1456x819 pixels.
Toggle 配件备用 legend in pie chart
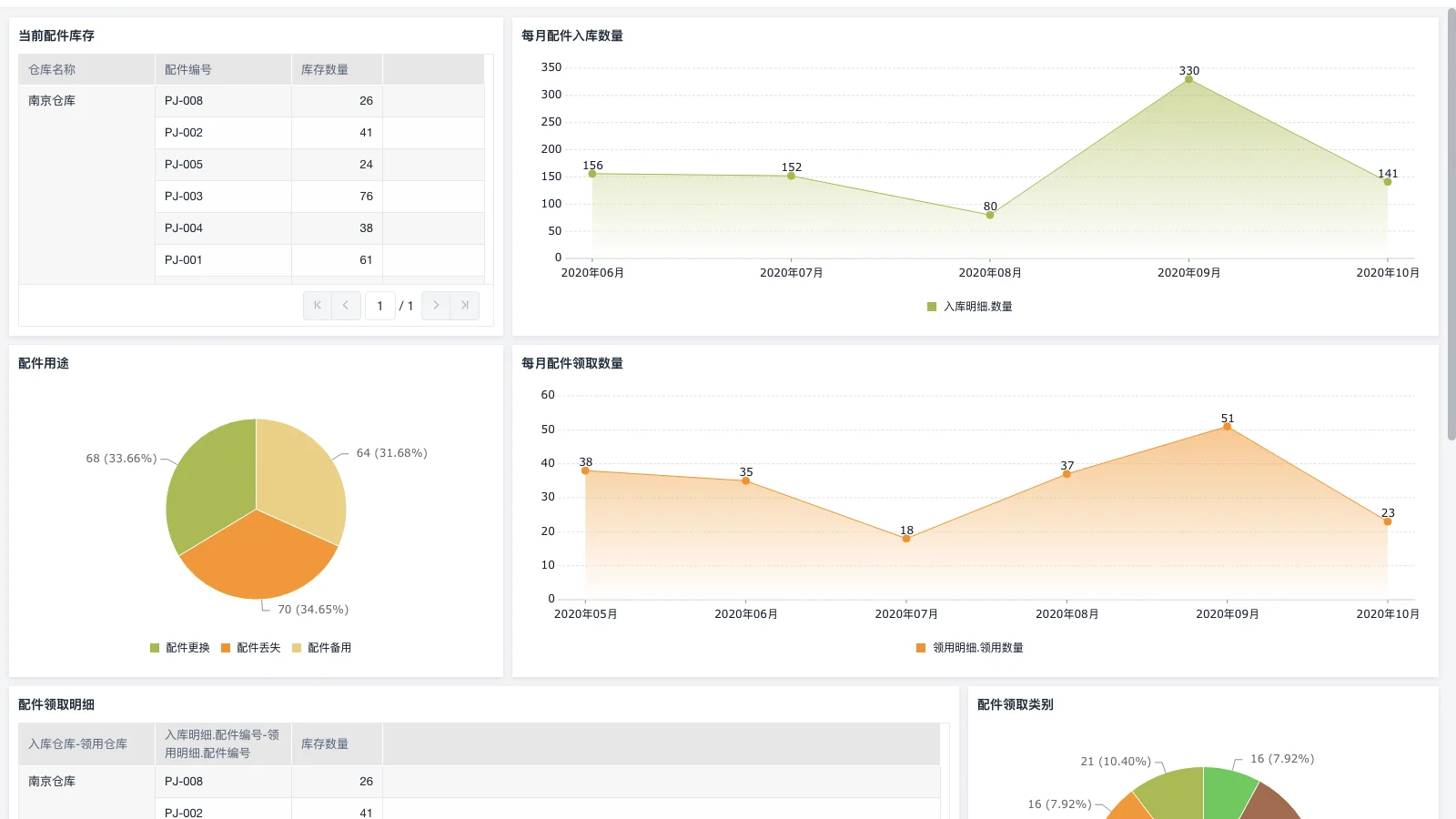(322, 648)
